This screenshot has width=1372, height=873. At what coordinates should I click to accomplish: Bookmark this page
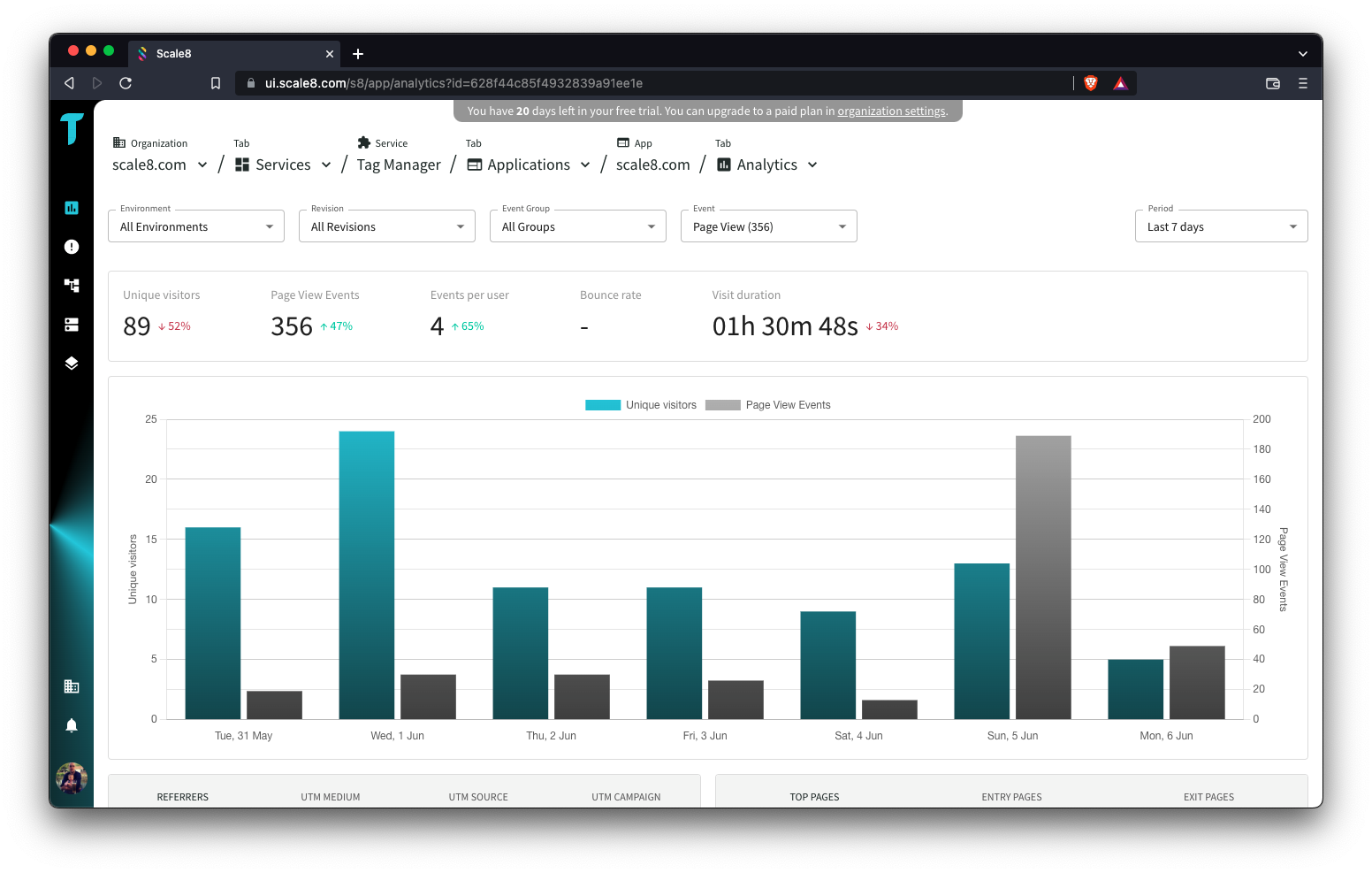click(216, 83)
